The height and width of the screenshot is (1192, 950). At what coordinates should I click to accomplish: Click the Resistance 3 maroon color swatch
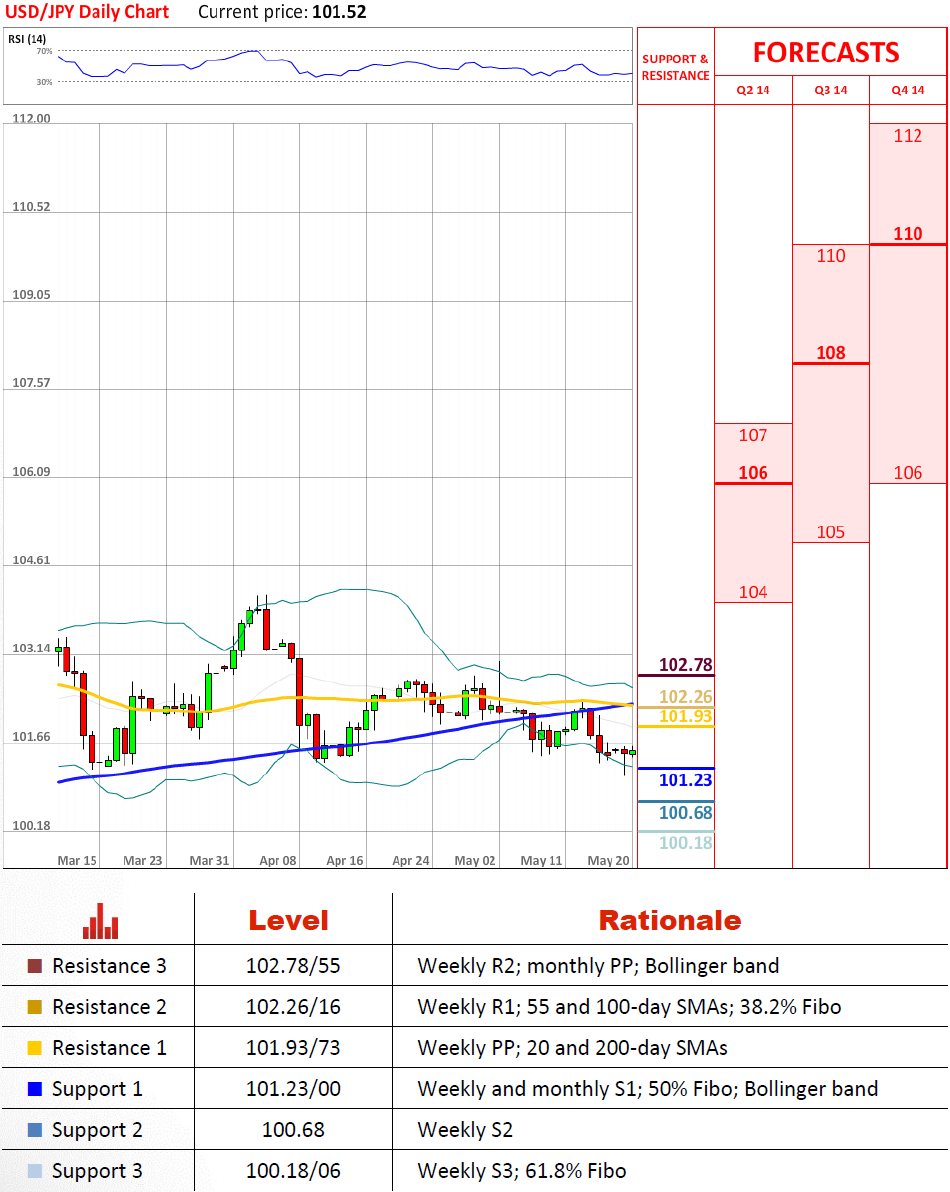tap(34, 966)
